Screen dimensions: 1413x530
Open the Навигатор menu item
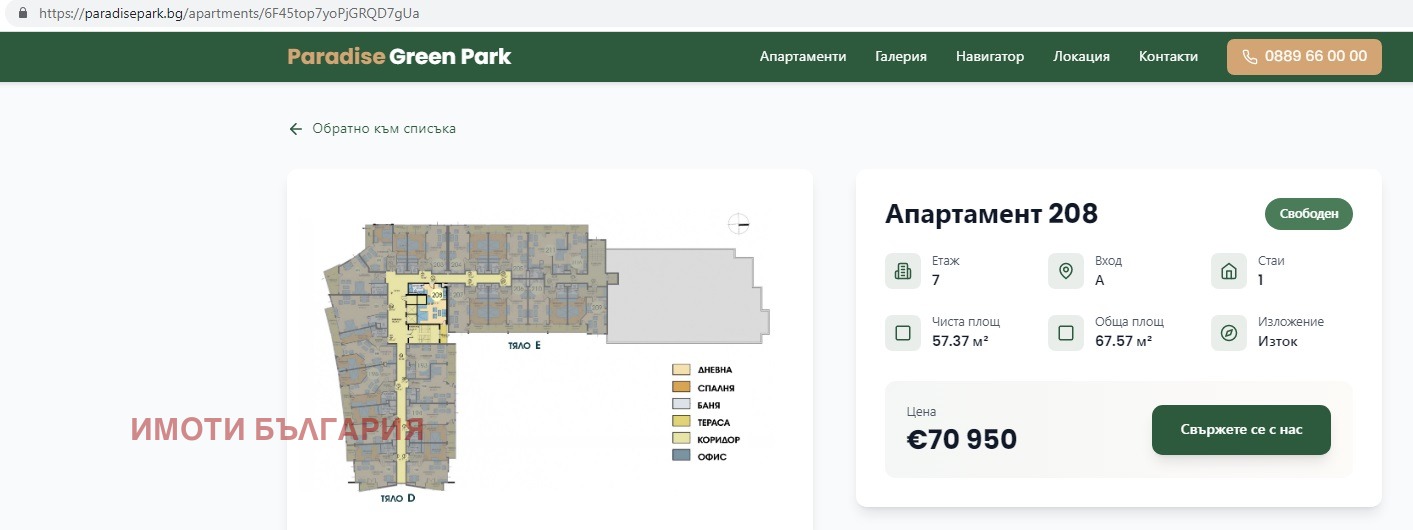[x=989, y=57]
